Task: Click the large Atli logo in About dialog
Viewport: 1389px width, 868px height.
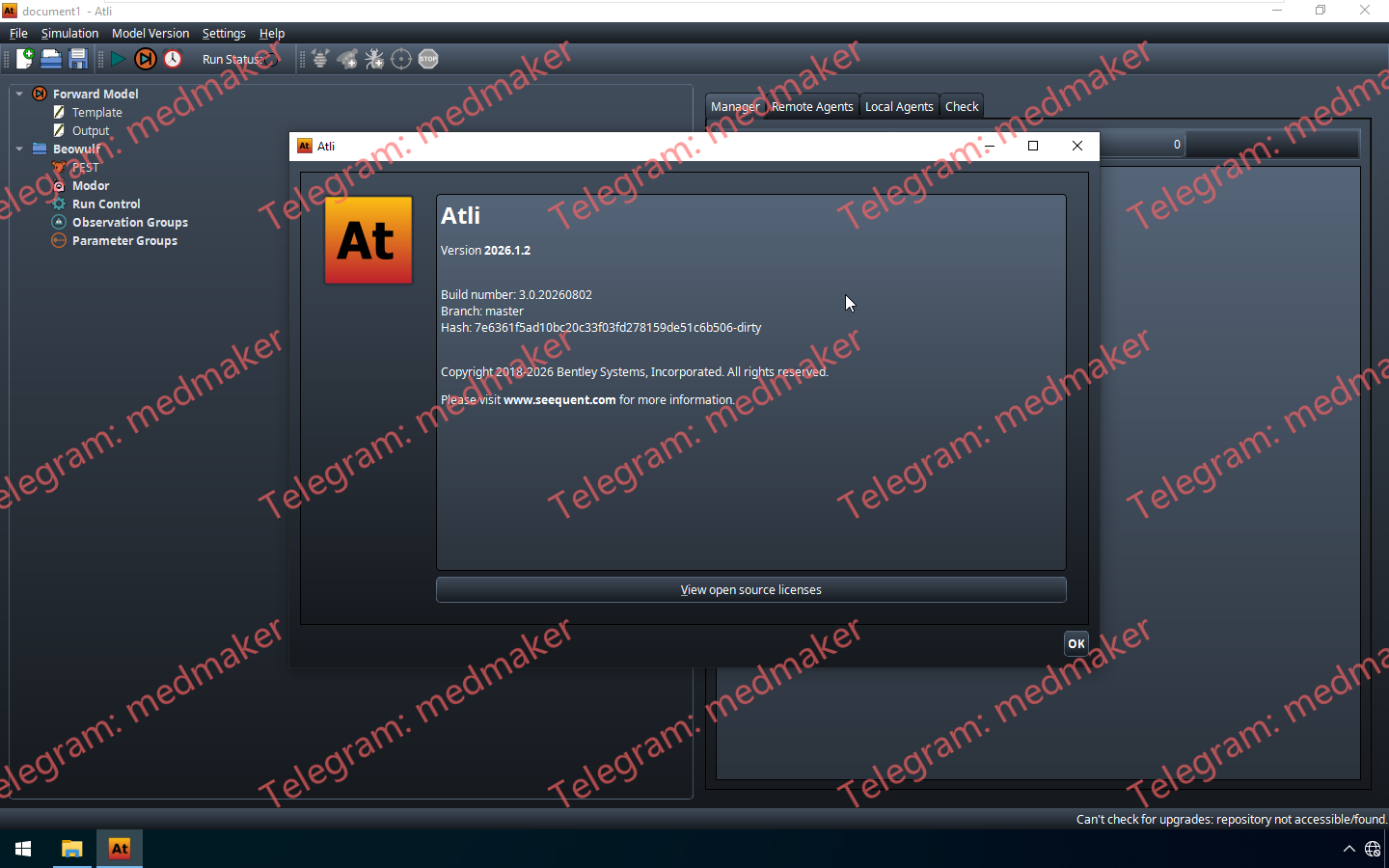Action: 368,240
